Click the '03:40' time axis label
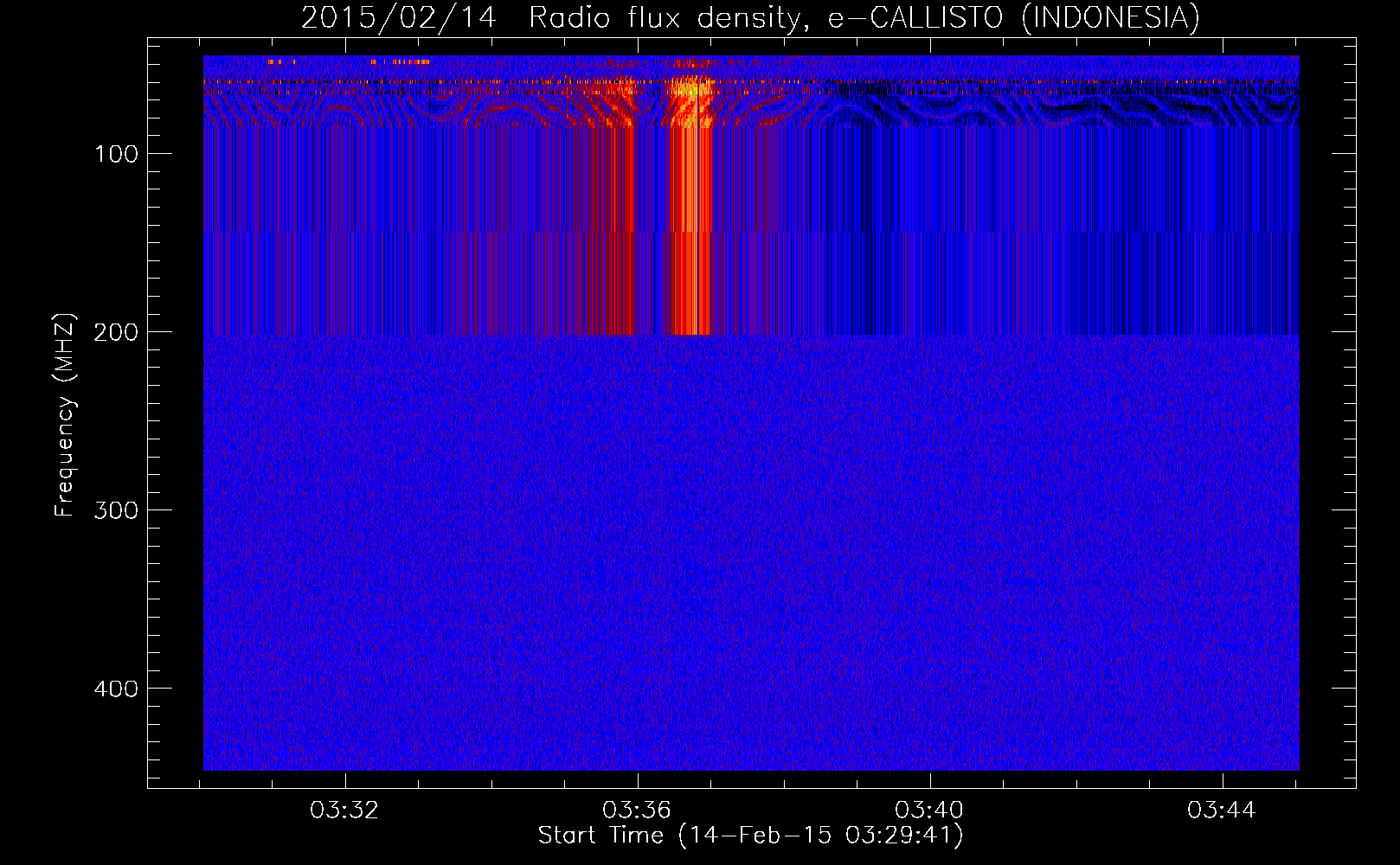The height and width of the screenshot is (865, 1400). tap(929, 811)
